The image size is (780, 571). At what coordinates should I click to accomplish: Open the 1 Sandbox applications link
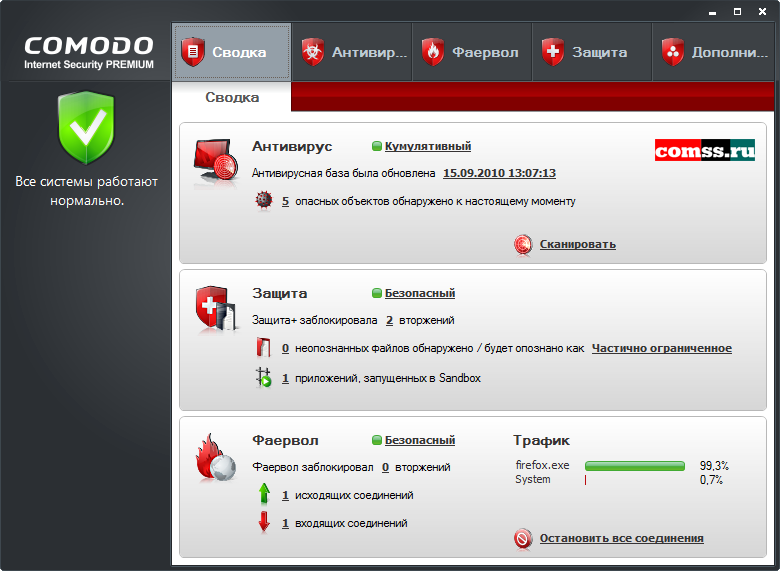click(286, 378)
